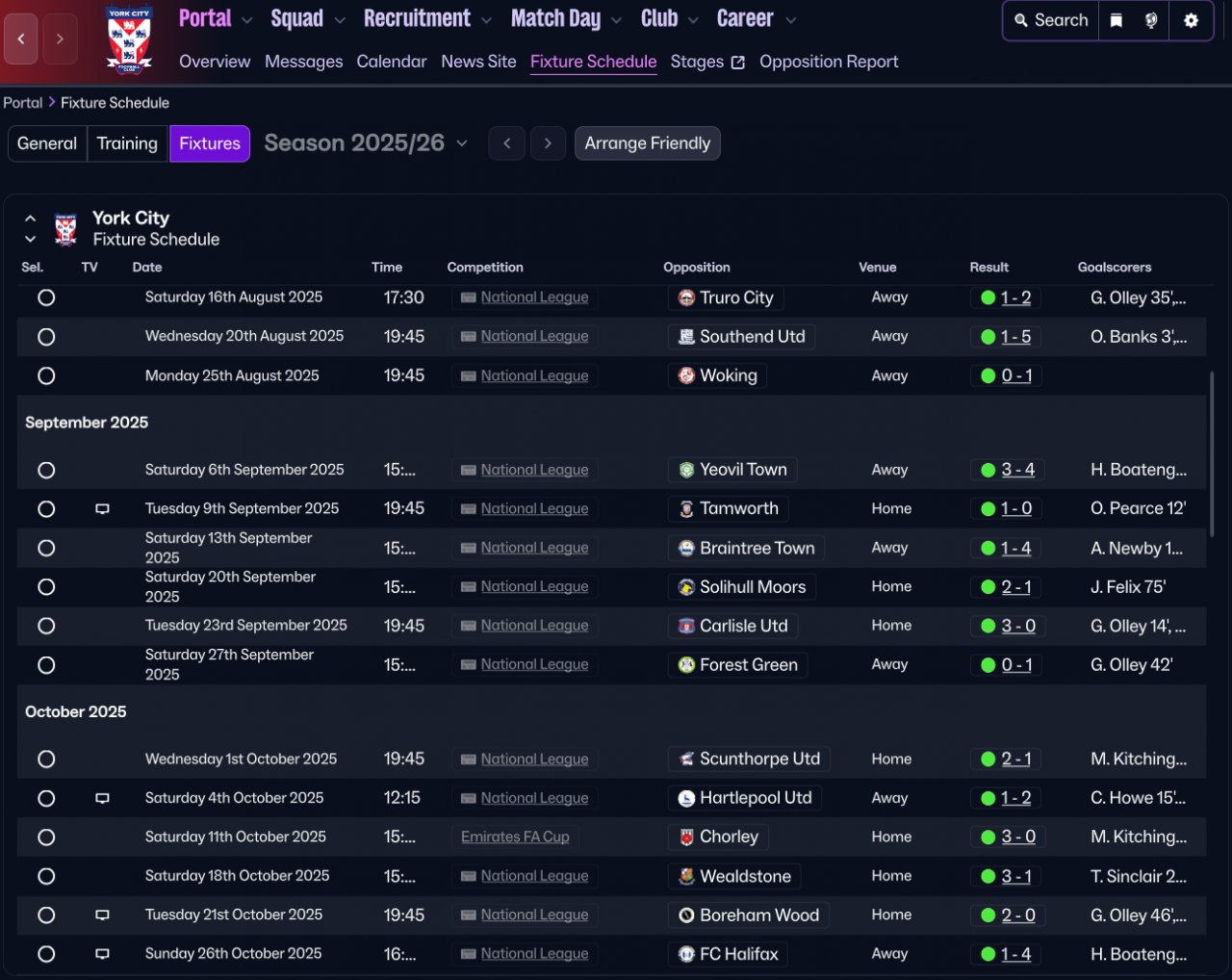Click the head profile help icon
This screenshot has height=980, width=1232.
tap(1151, 20)
